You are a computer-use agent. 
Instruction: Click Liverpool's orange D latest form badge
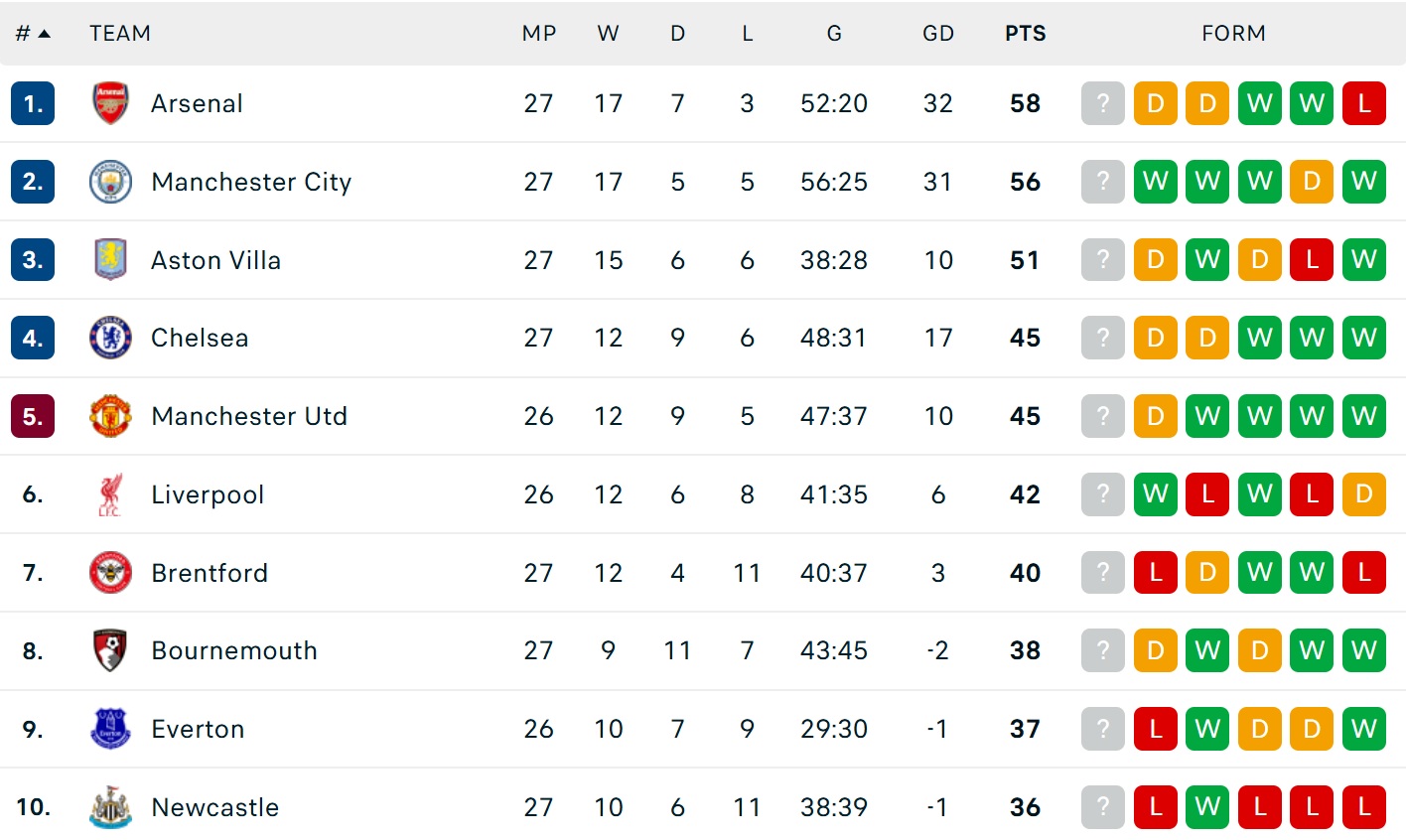click(1363, 494)
